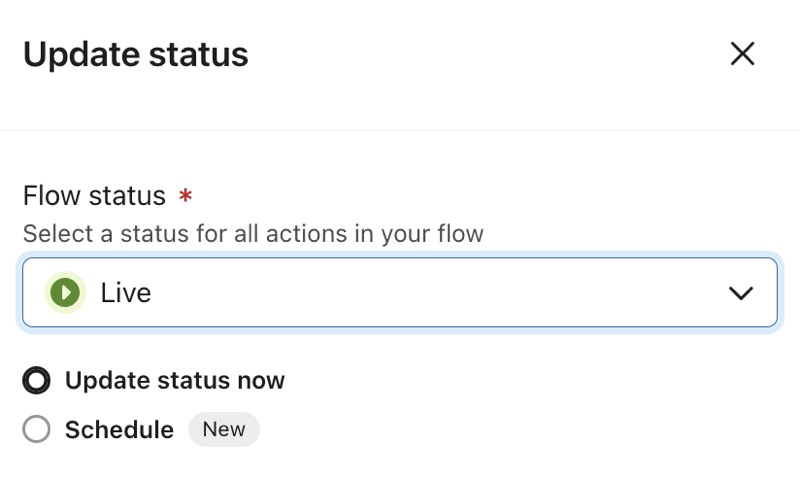Click the Update status heading

coord(136,54)
